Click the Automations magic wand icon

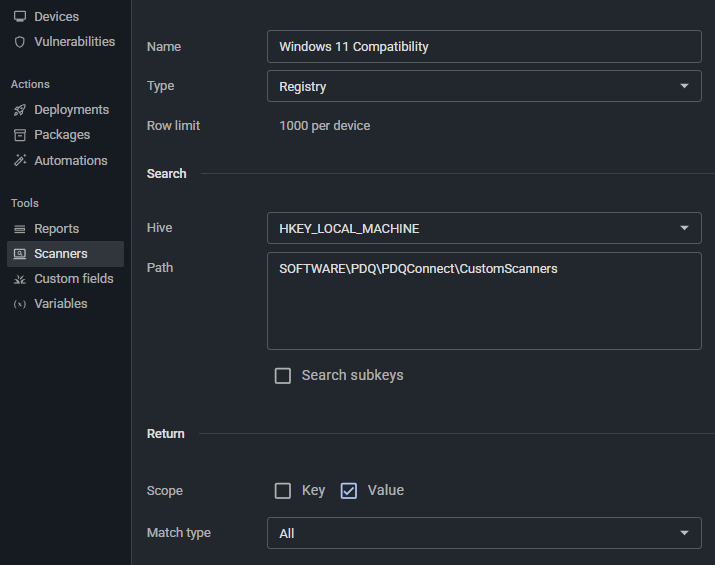pos(20,161)
